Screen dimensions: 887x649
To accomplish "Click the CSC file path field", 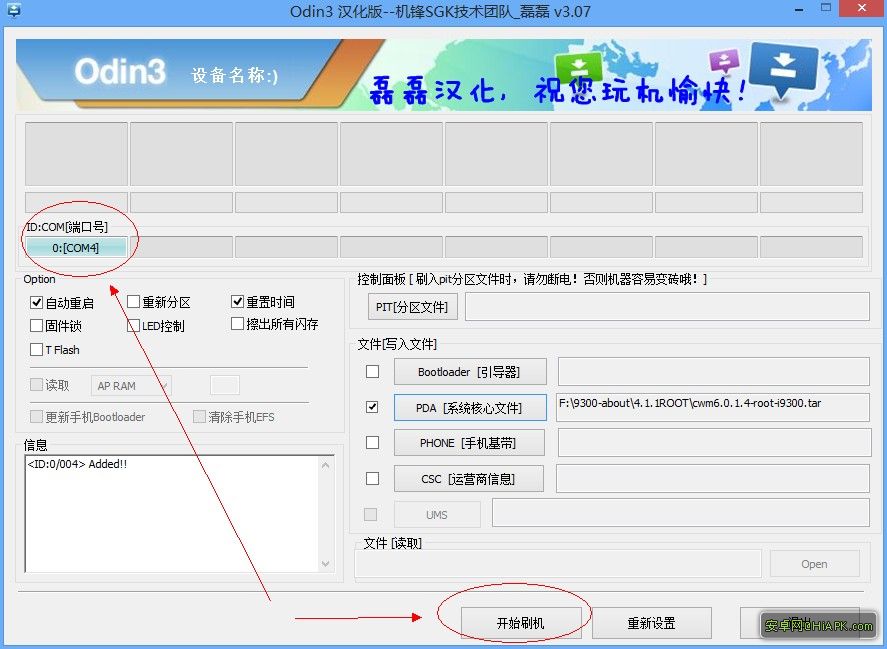I will [713, 479].
